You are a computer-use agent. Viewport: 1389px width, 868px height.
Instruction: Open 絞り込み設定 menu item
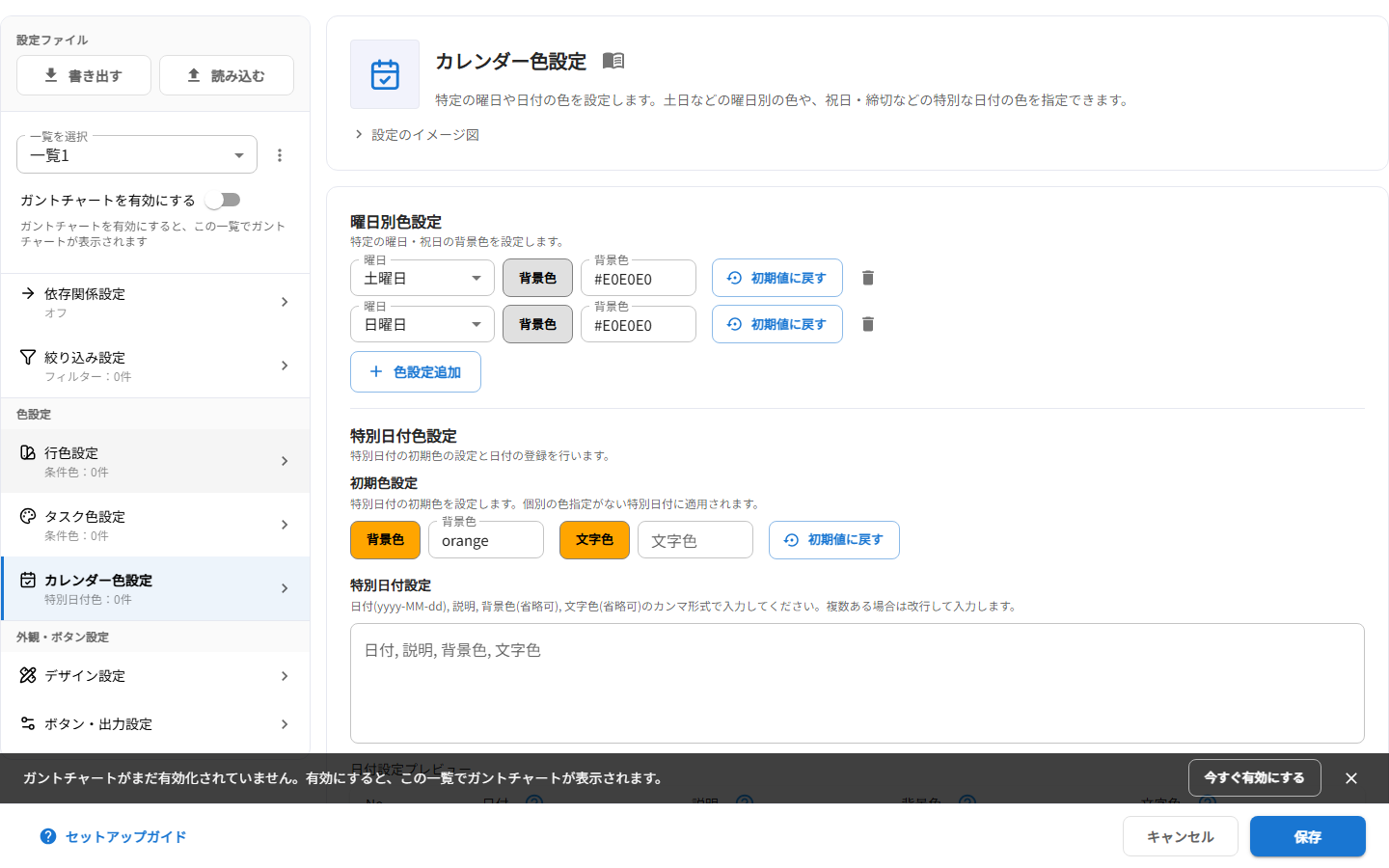point(155,366)
